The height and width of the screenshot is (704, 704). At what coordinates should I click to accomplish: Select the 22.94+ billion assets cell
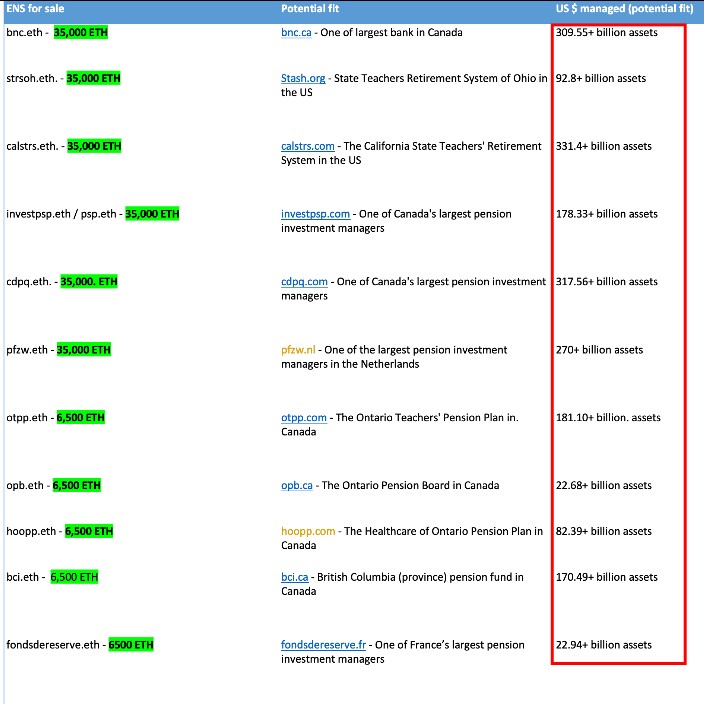click(x=603, y=646)
